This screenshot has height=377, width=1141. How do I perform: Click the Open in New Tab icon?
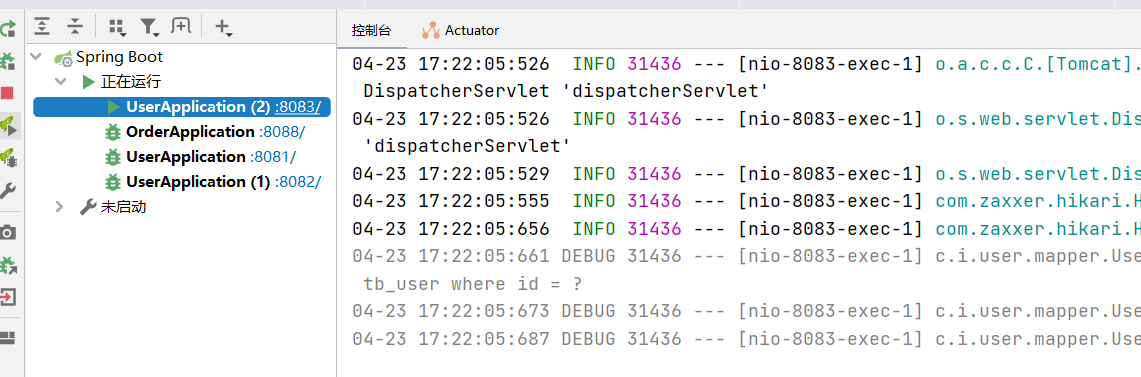point(180,27)
